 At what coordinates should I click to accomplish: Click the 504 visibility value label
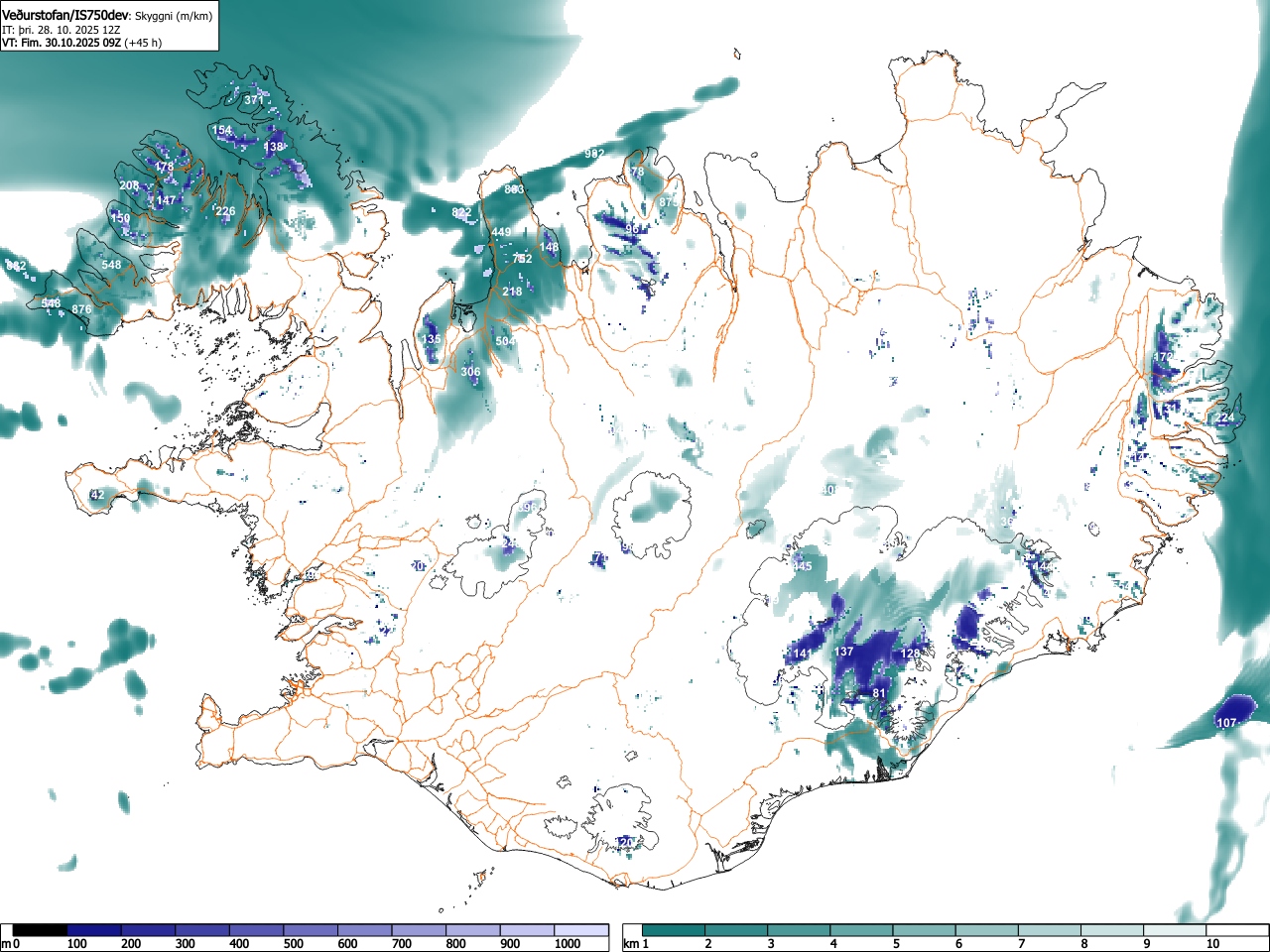(505, 342)
